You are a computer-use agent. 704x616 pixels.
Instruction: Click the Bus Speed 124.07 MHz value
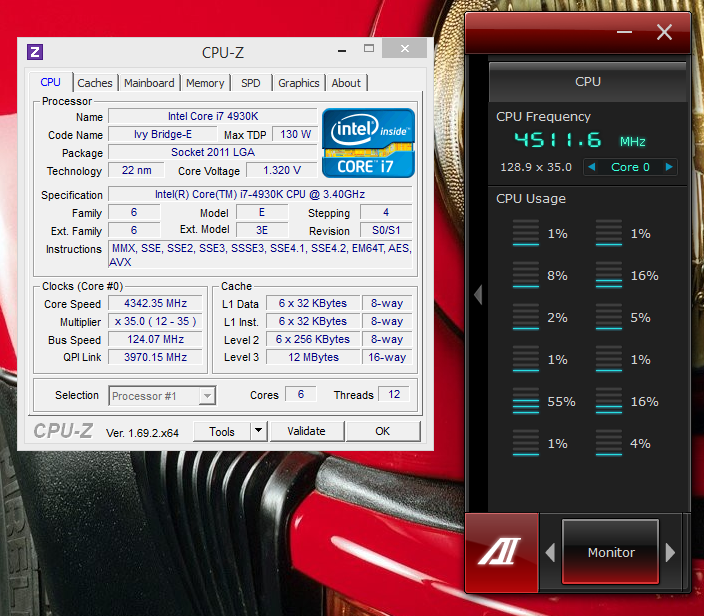click(155, 339)
